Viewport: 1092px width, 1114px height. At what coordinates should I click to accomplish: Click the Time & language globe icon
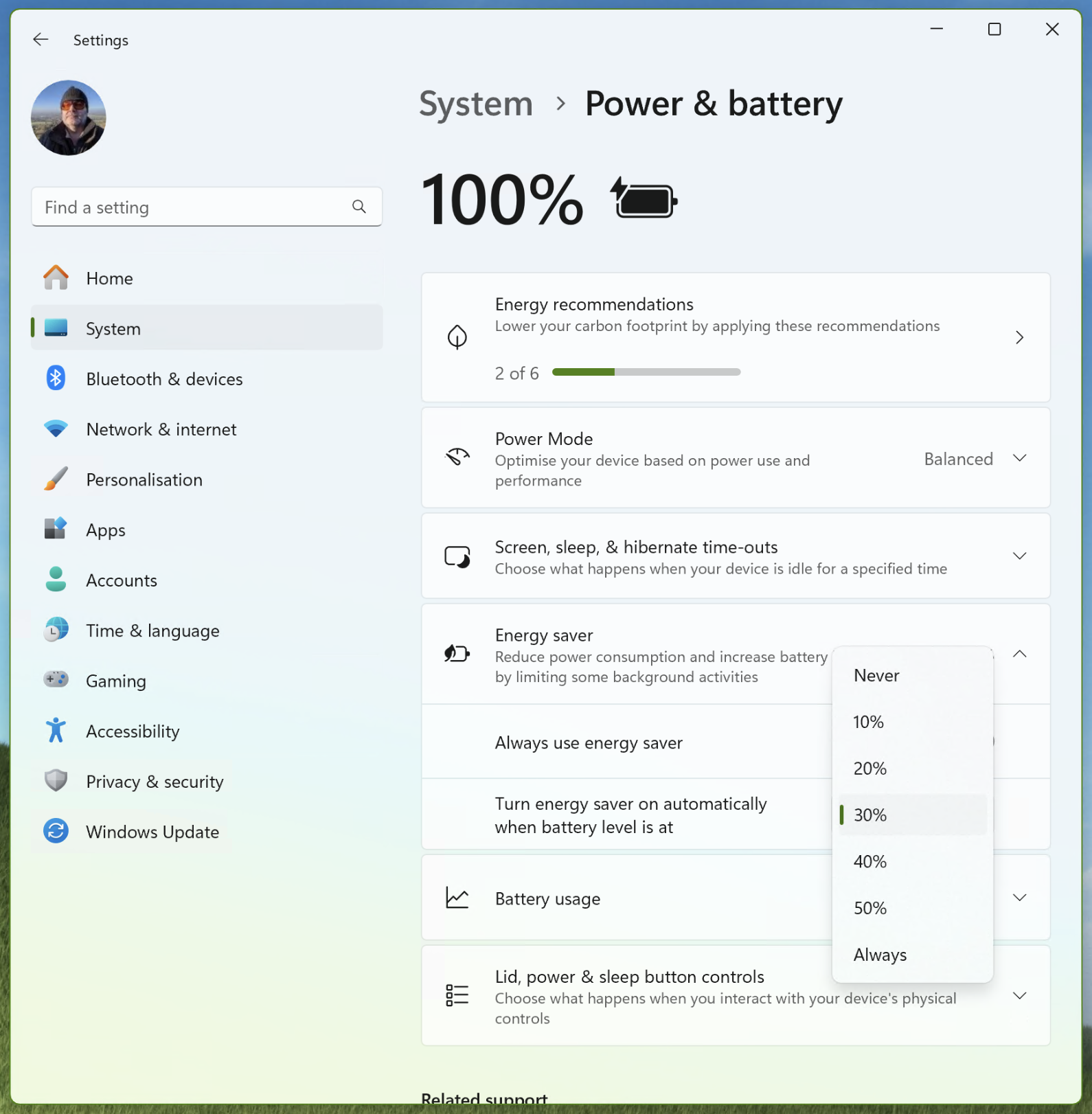click(56, 629)
